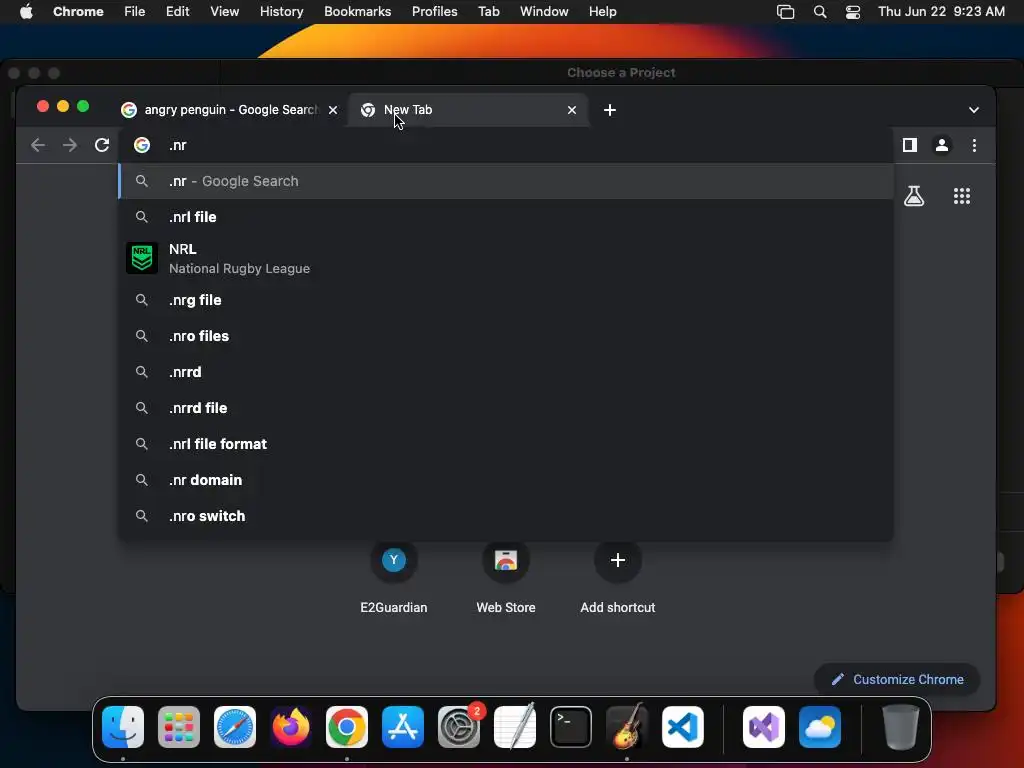Image resolution: width=1024 pixels, height=768 pixels.
Task: Click the Add shortcut plus button
Action: coord(618,560)
